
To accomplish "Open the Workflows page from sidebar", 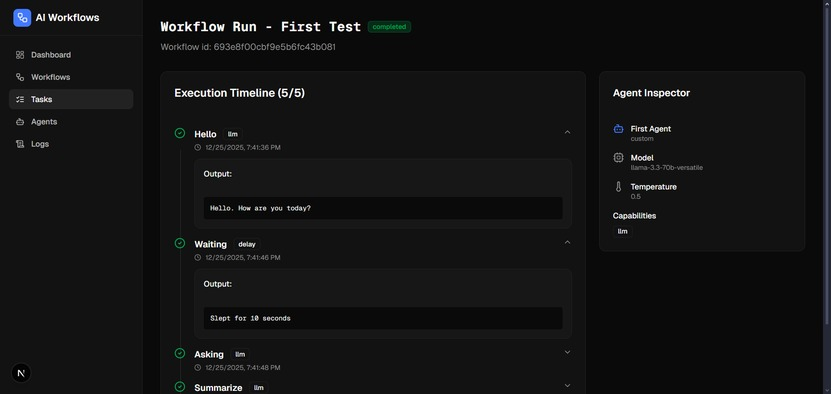I will [71, 77].
